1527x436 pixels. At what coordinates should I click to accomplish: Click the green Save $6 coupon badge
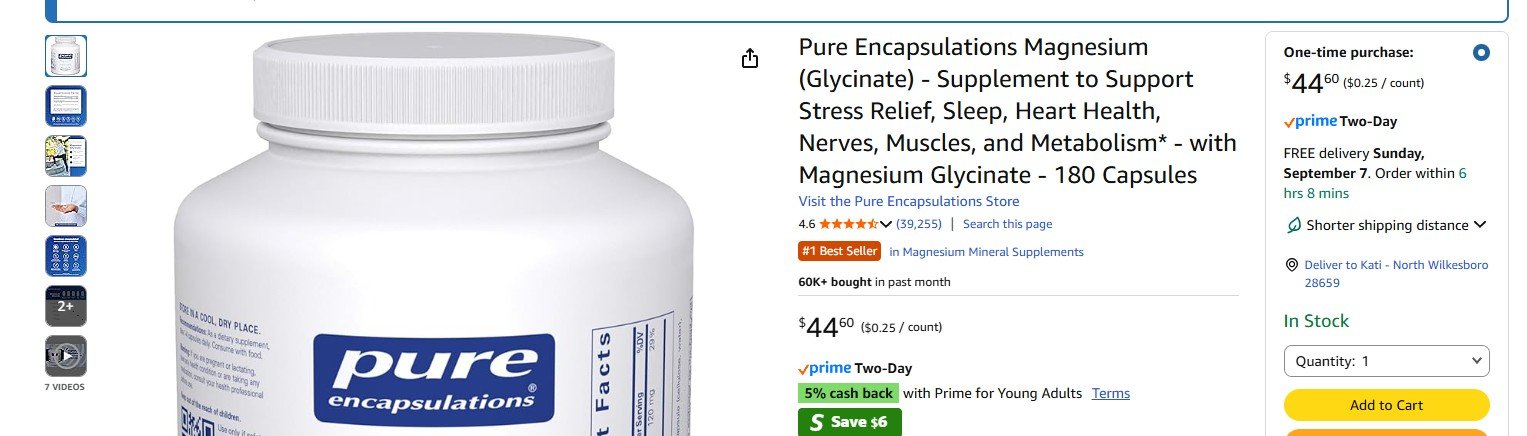tap(849, 422)
